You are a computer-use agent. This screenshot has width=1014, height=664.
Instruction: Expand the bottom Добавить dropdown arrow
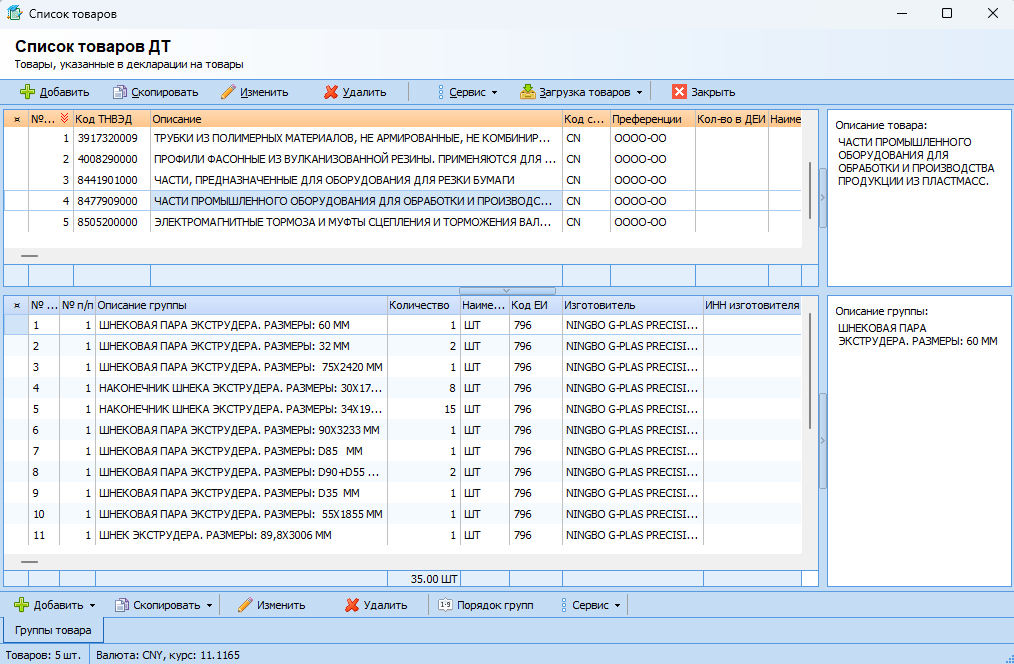[x=92, y=606]
